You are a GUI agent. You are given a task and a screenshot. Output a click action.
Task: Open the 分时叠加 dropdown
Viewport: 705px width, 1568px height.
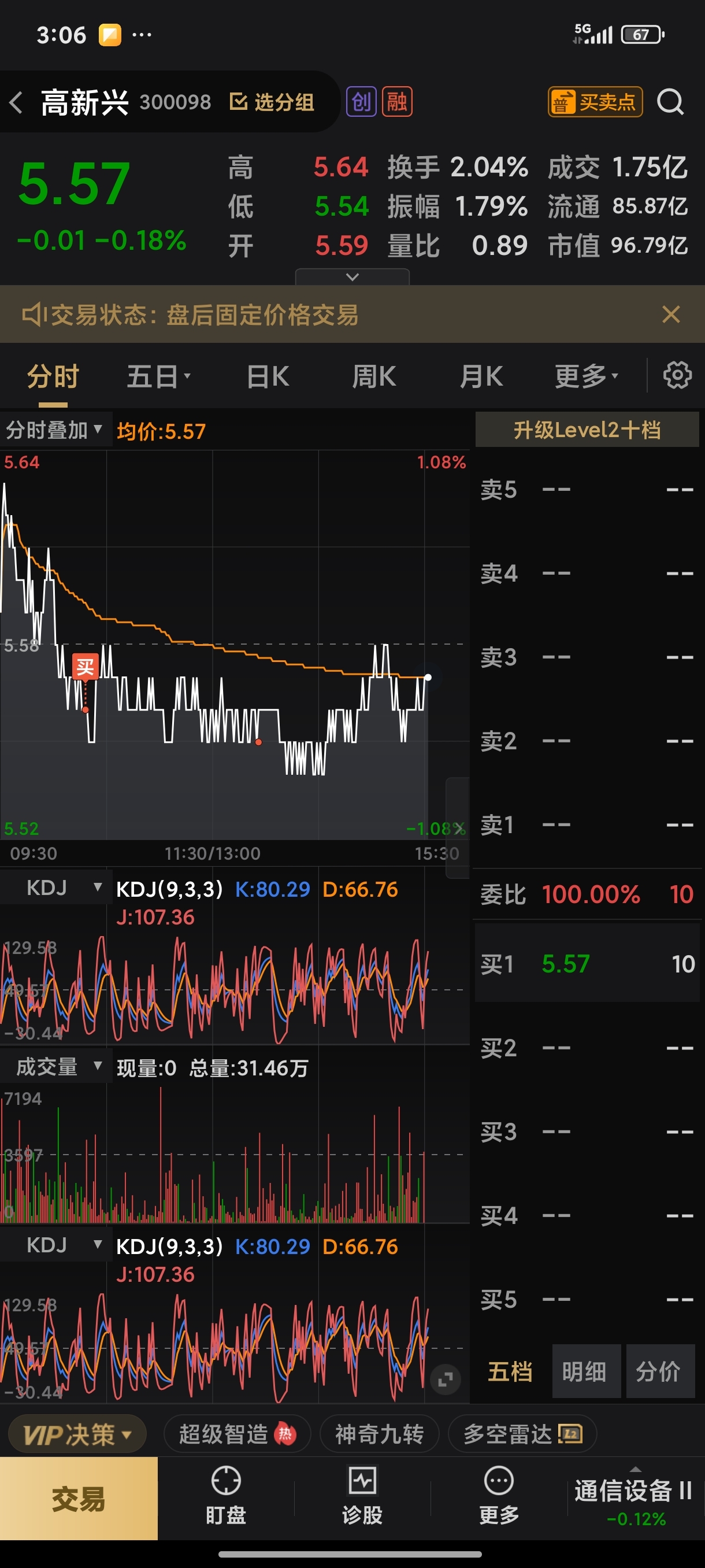tap(55, 430)
